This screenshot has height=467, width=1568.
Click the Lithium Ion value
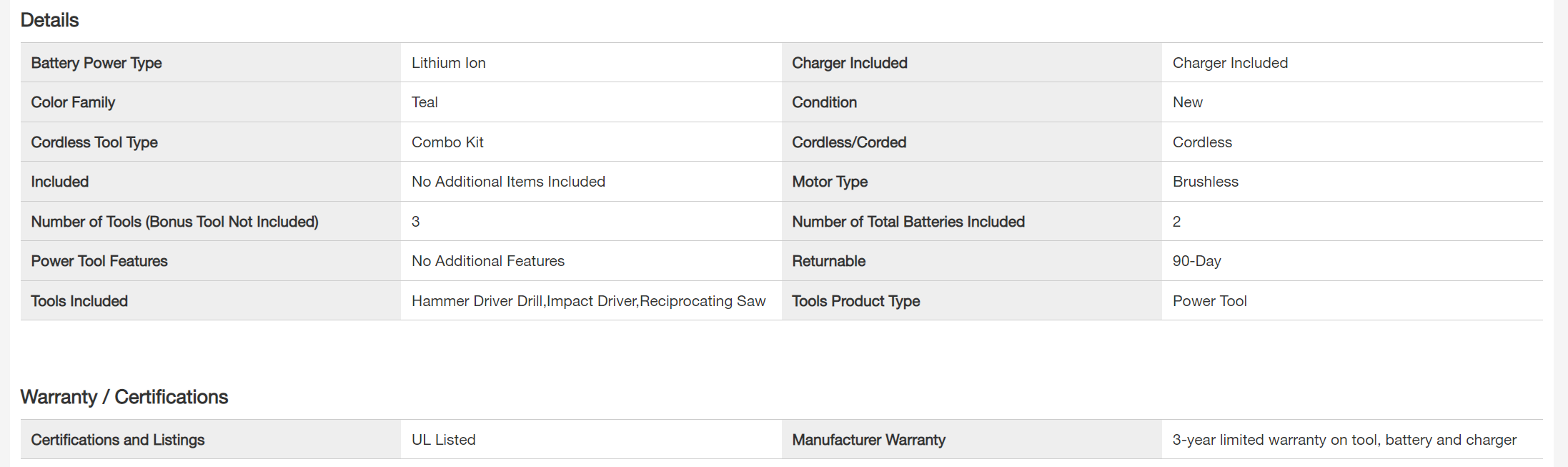(x=448, y=63)
